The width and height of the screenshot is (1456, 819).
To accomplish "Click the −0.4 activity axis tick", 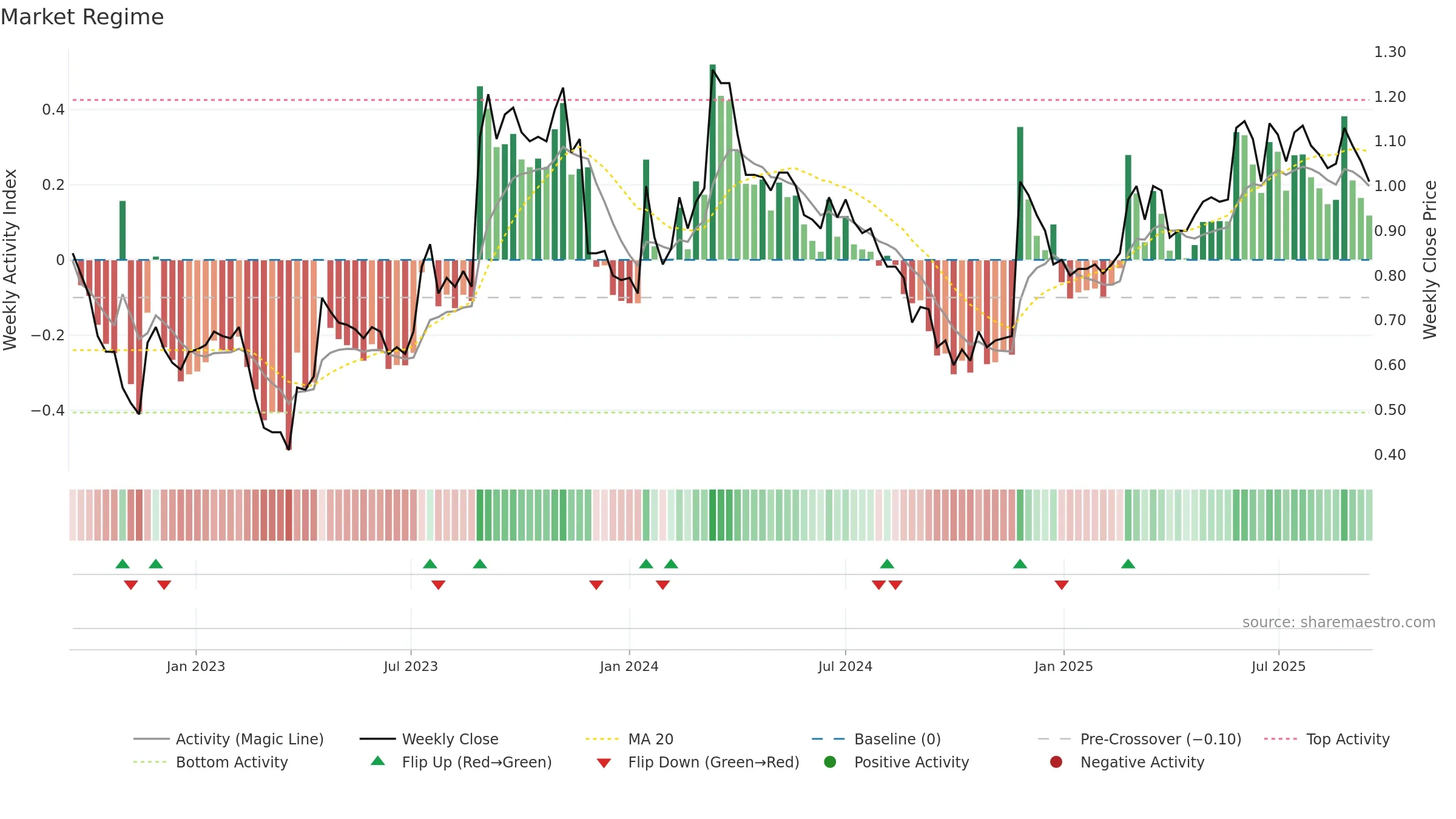I will pyautogui.click(x=48, y=410).
